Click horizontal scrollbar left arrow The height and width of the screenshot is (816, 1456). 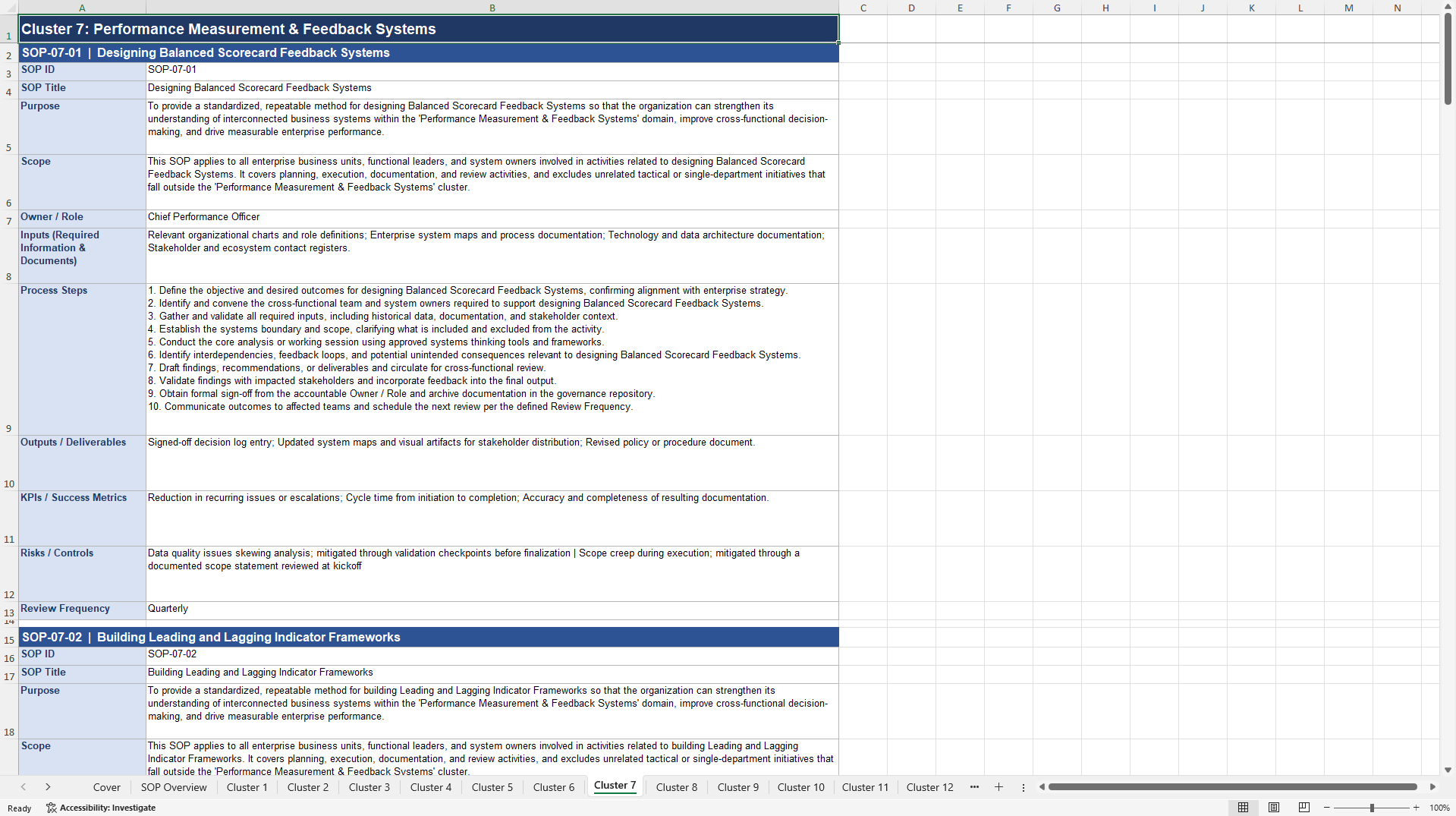point(1042,787)
